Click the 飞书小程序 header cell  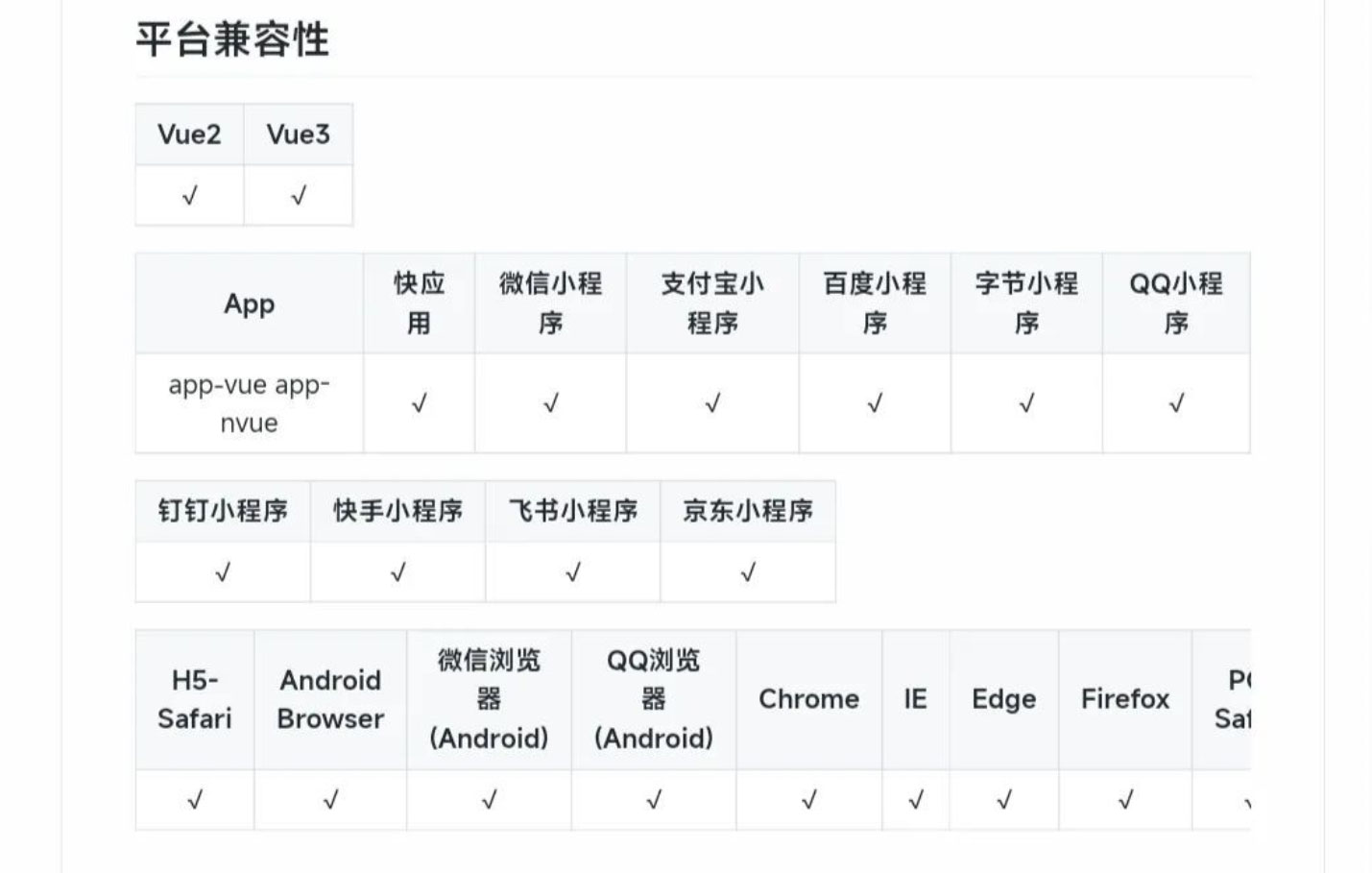pos(573,511)
